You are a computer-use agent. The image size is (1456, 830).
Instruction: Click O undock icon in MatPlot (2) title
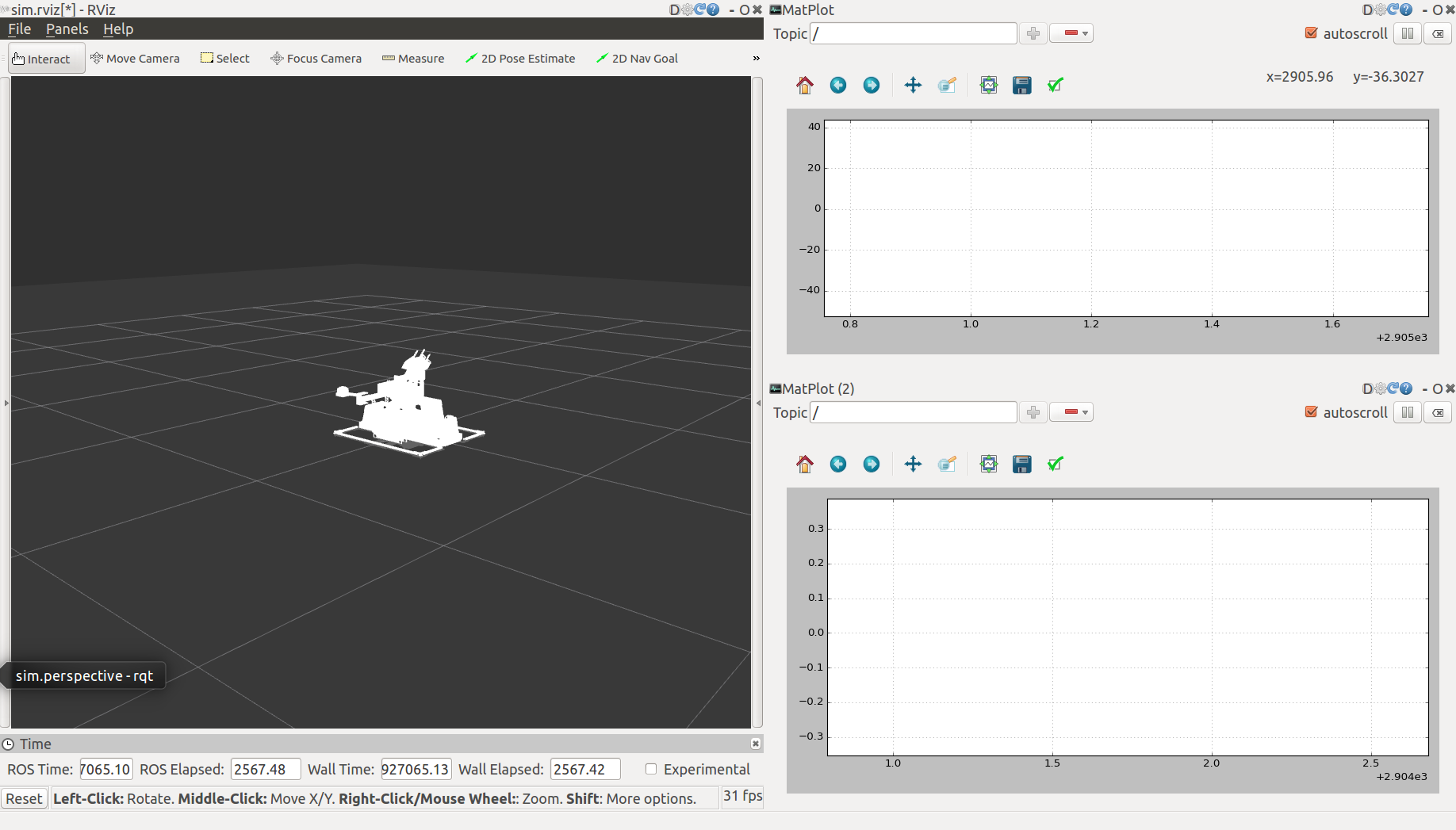click(1438, 388)
